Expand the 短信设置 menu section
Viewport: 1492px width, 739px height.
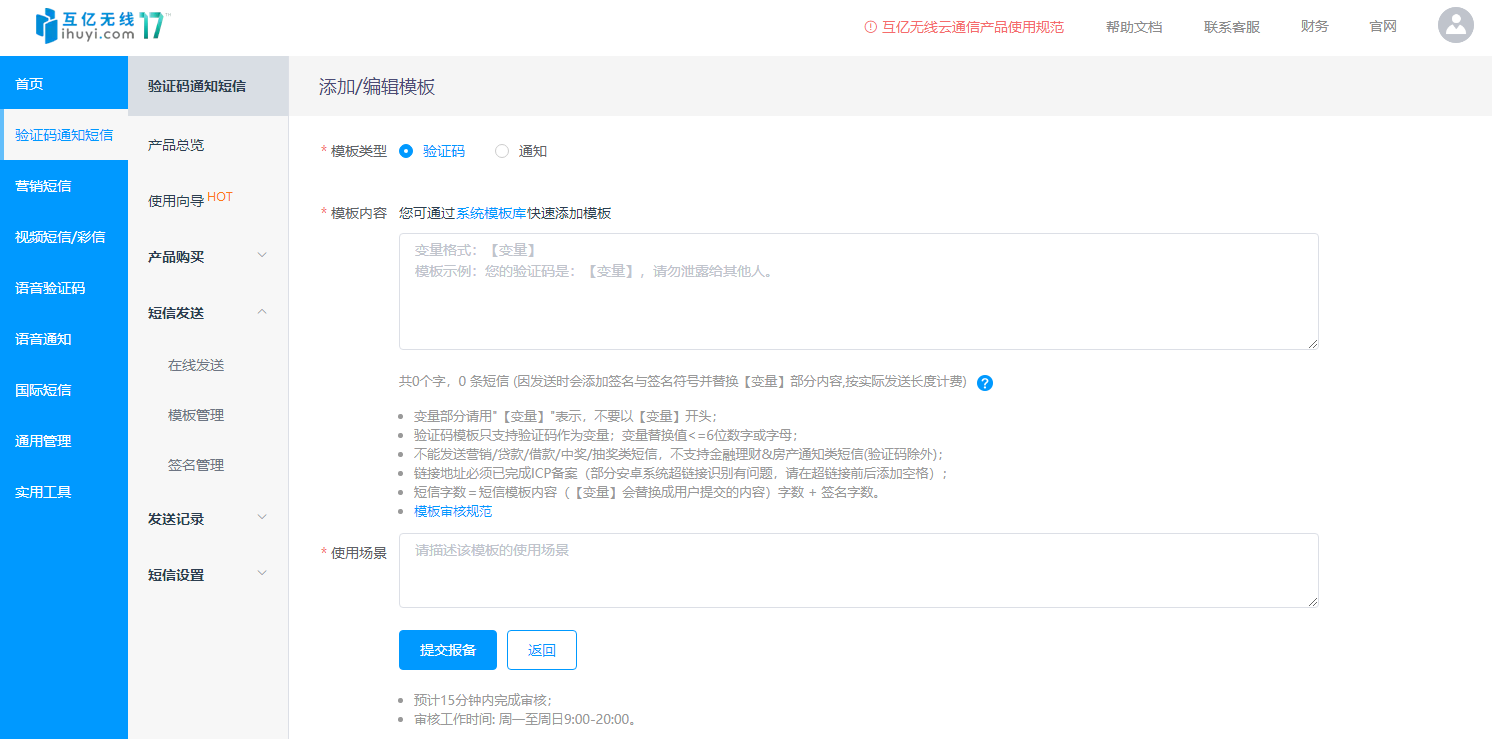pyautogui.click(x=207, y=575)
